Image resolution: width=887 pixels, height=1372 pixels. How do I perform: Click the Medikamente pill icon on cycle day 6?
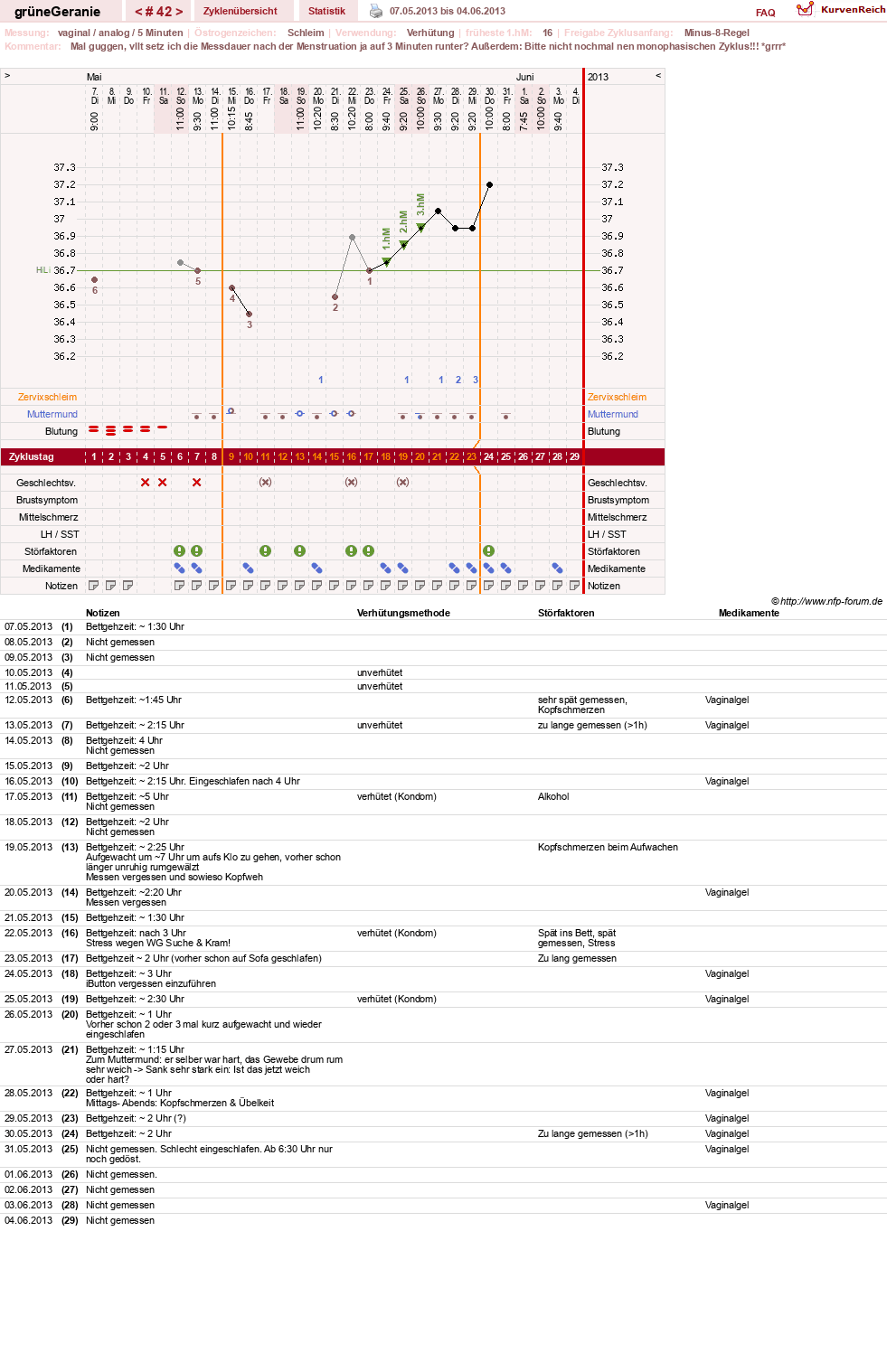[x=180, y=569]
